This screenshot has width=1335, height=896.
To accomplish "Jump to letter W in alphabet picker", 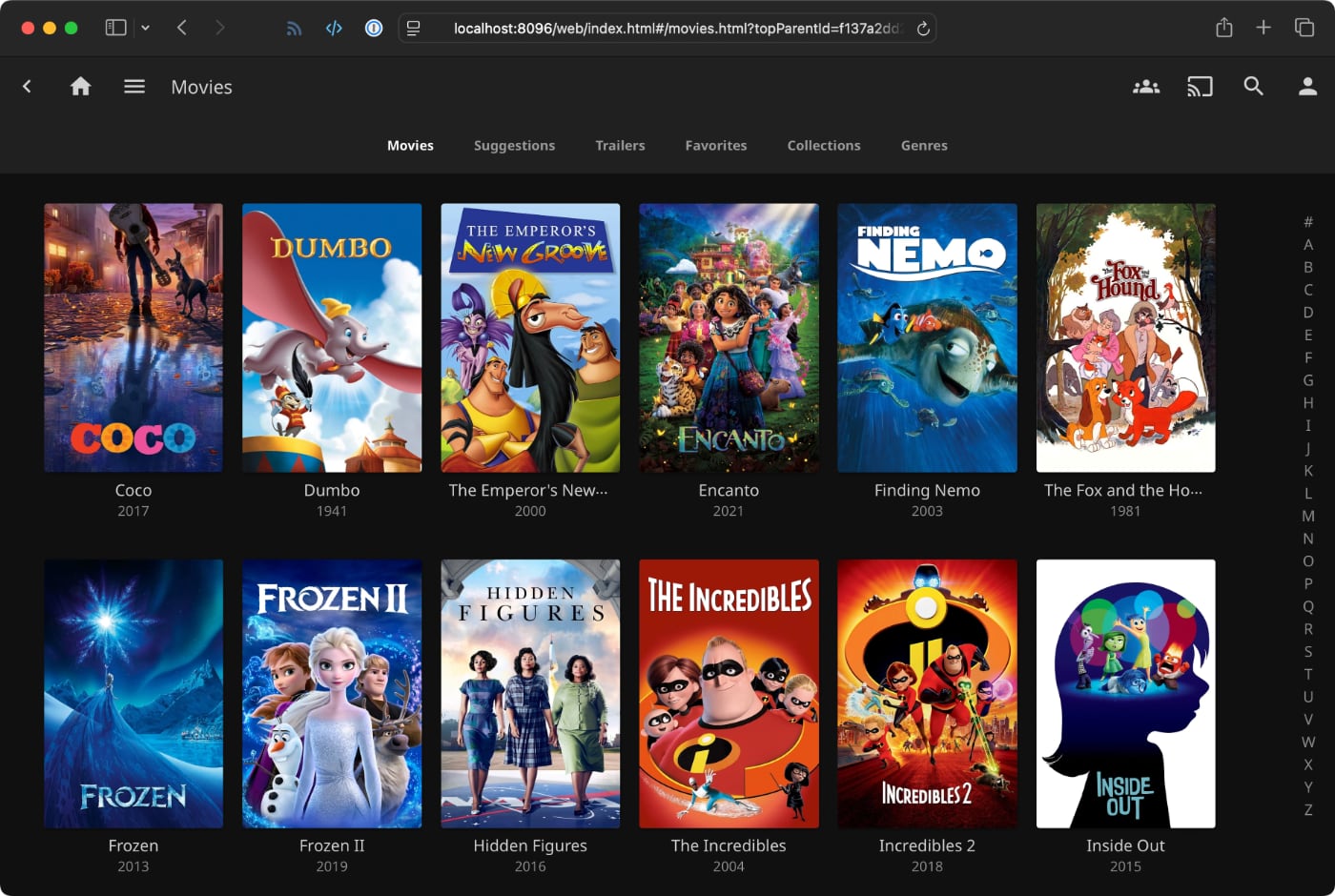I will (1308, 742).
